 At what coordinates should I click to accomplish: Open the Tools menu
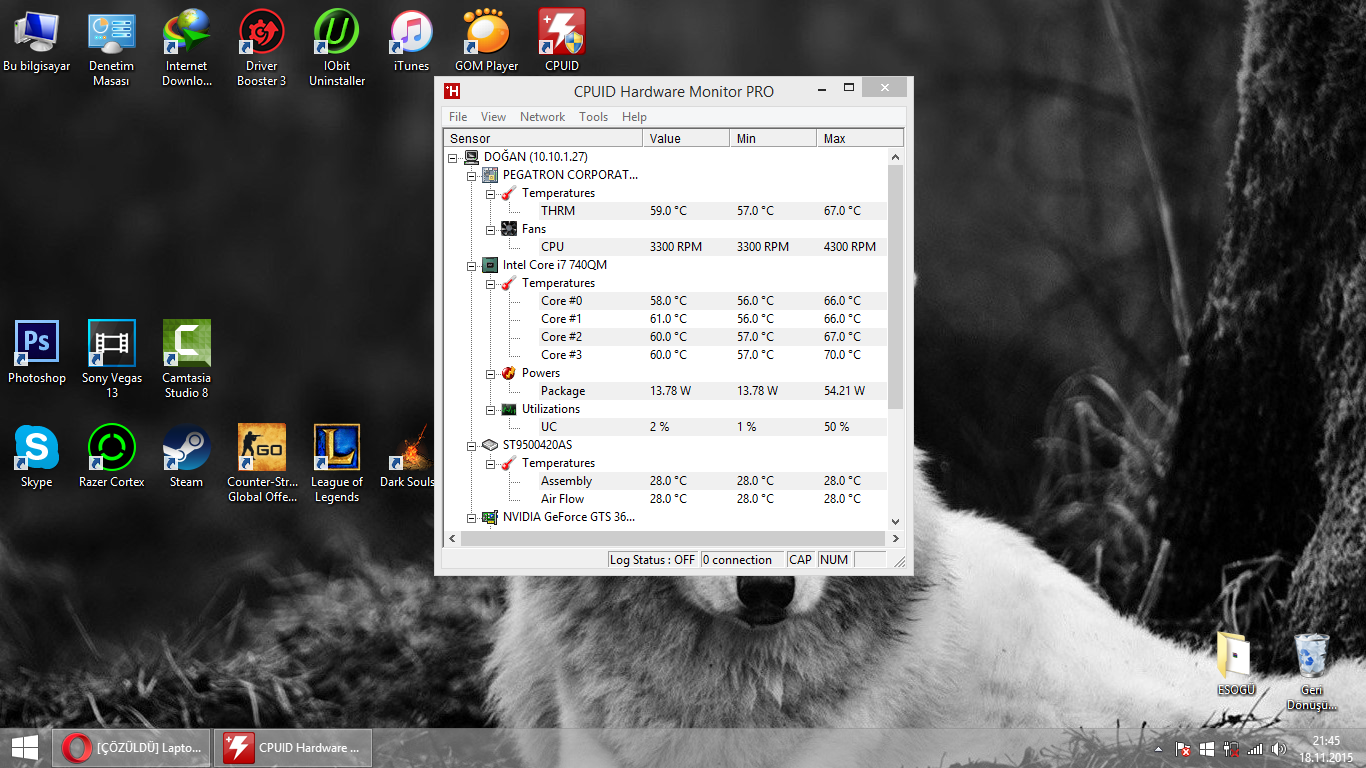[x=593, y=117]
